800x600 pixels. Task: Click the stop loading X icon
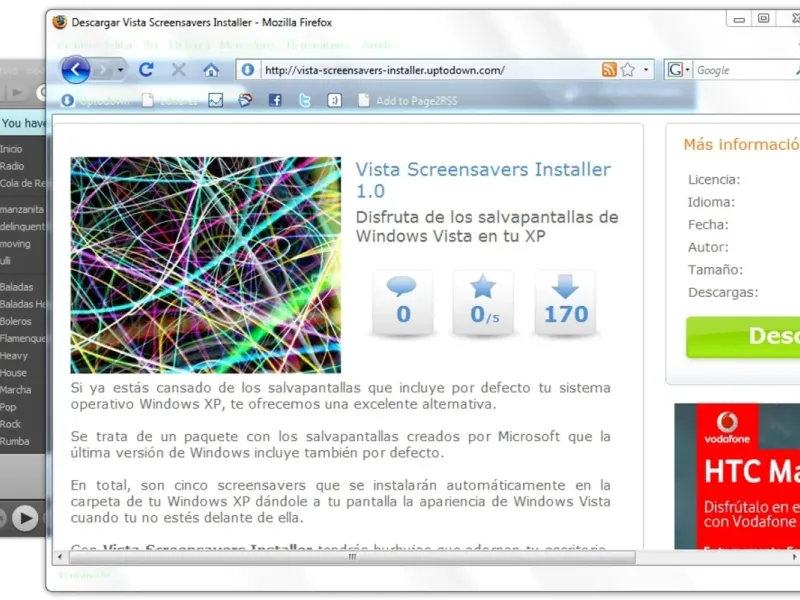click(179, 70)
